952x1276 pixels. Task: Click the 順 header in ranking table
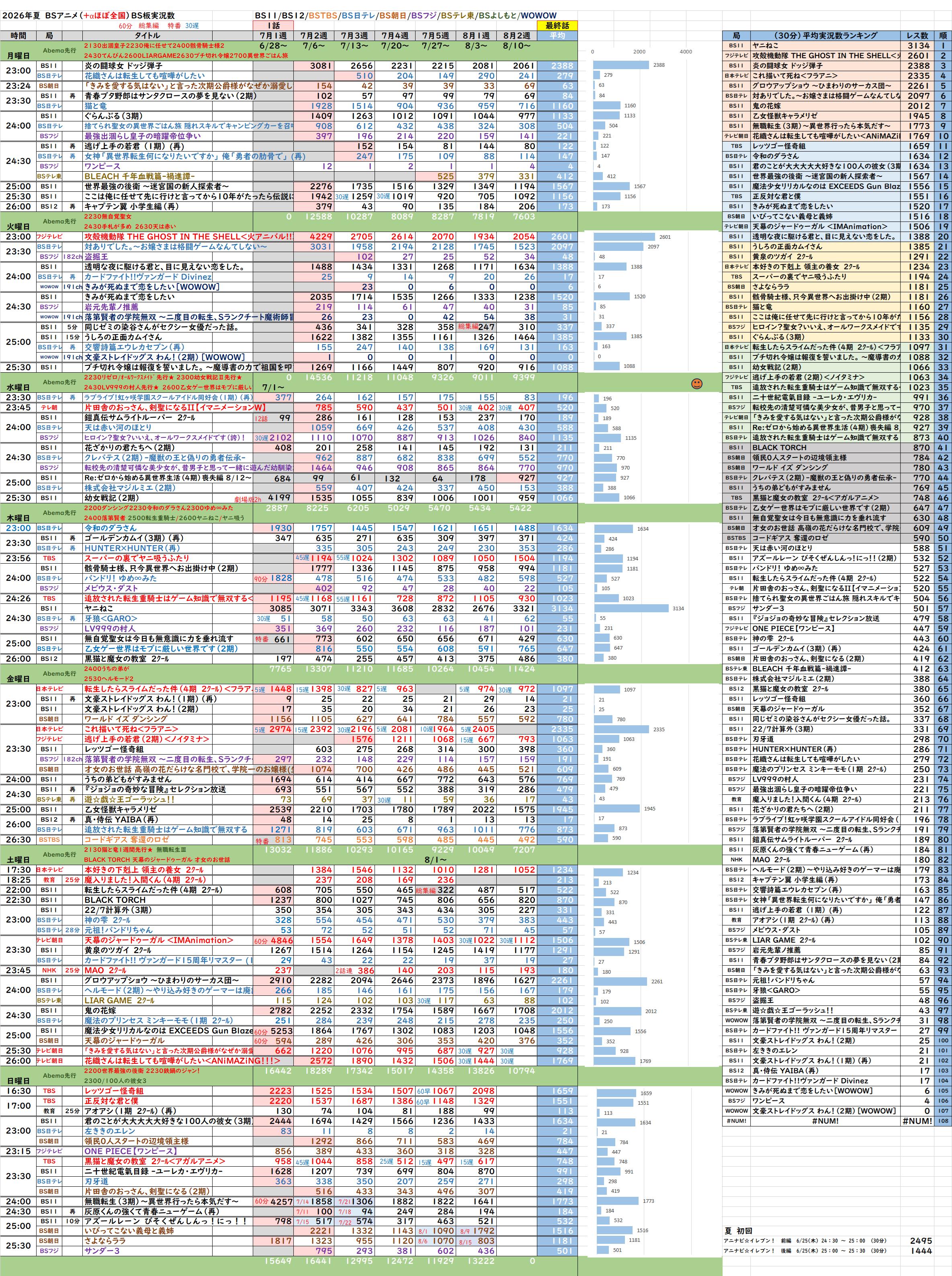943,36
